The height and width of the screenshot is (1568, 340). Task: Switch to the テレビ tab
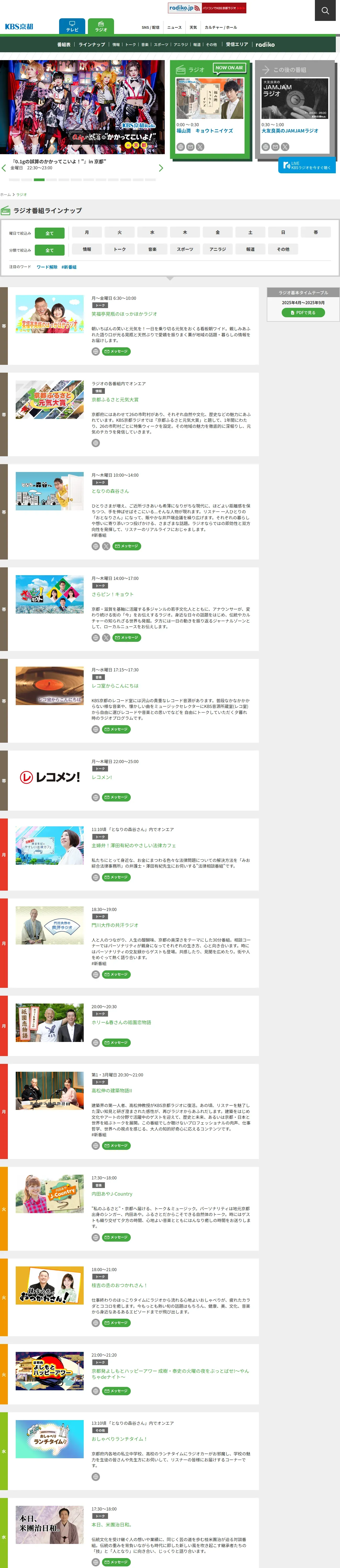(72, 26)
